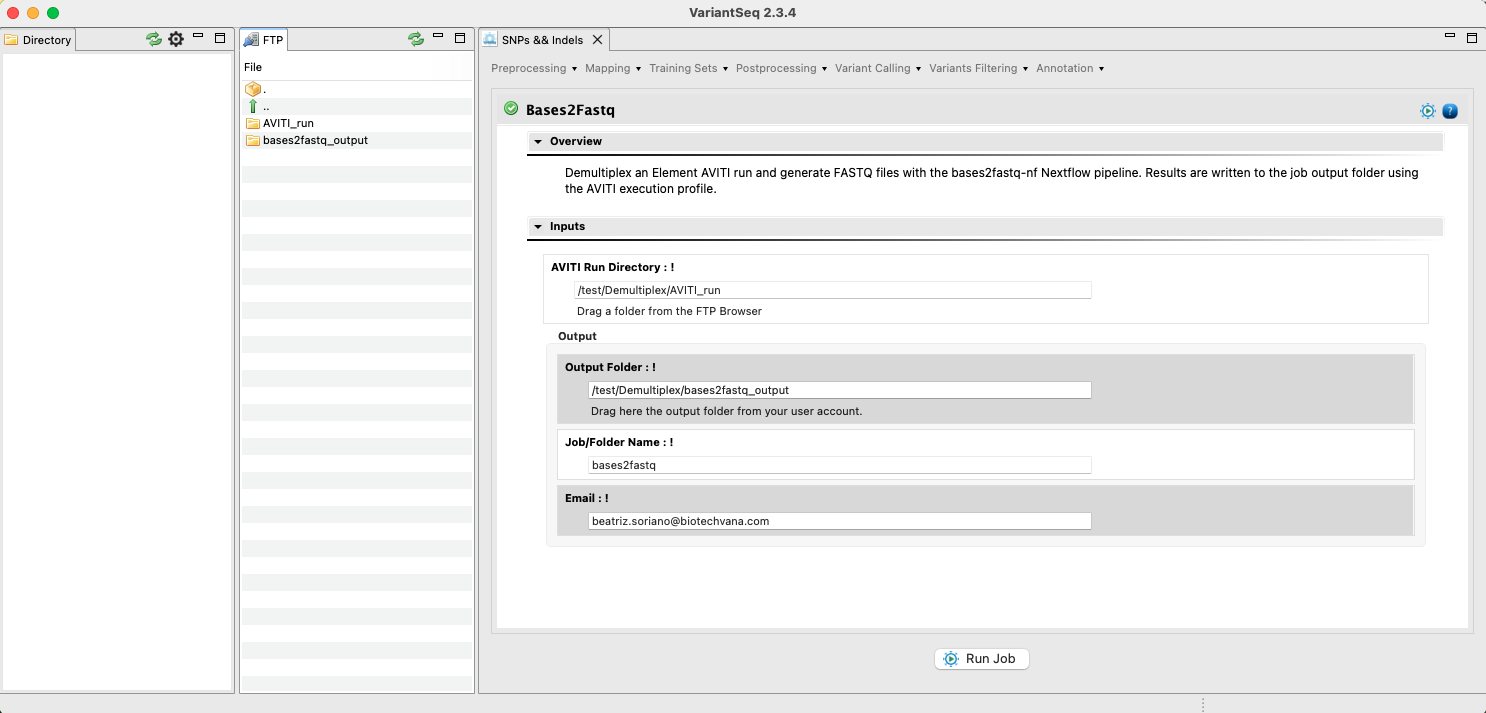Click the File column header
The image size is (1486, 713).
[x=253, y=67]
